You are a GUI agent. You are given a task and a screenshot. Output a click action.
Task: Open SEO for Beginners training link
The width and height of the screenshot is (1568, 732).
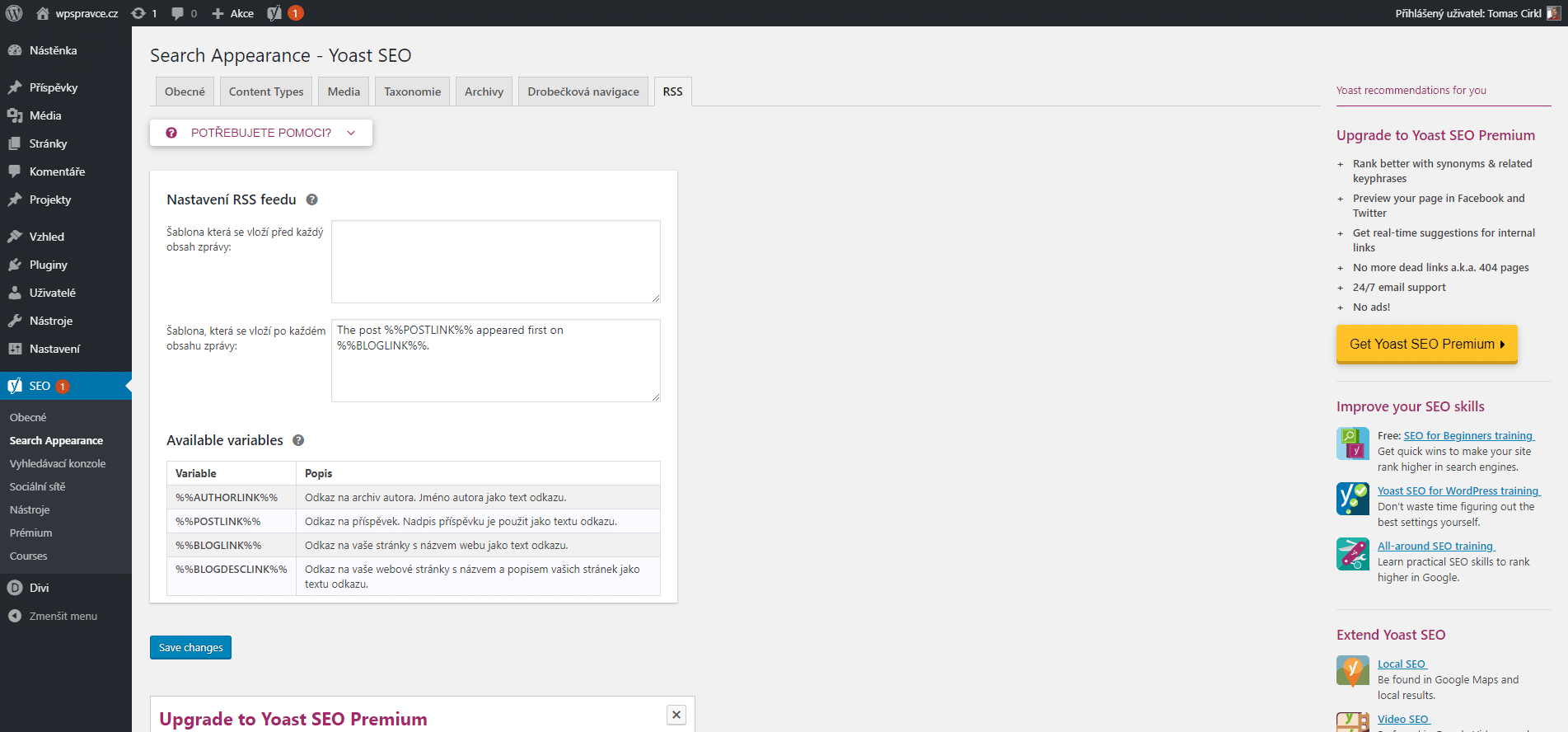[1468, 436]
